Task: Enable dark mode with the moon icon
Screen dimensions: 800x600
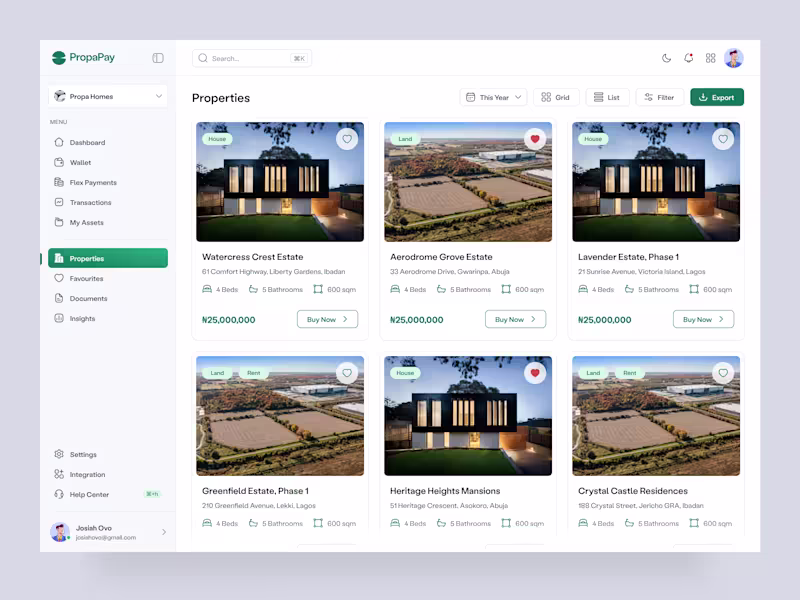Action: click(x=665, y=58)
